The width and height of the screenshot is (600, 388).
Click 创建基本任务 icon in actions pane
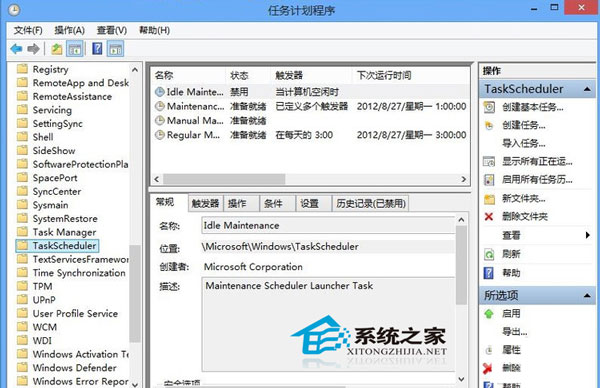click(x=489, y=107)
